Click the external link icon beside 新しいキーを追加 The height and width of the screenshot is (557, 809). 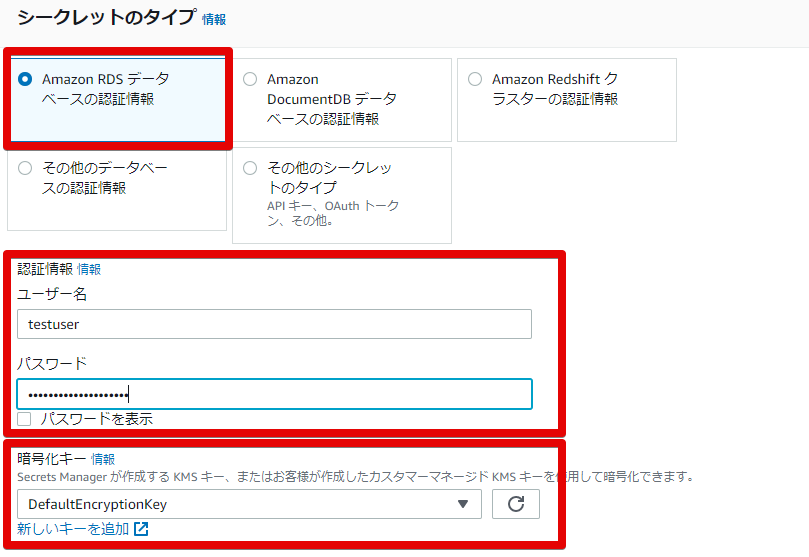(141, 529)
